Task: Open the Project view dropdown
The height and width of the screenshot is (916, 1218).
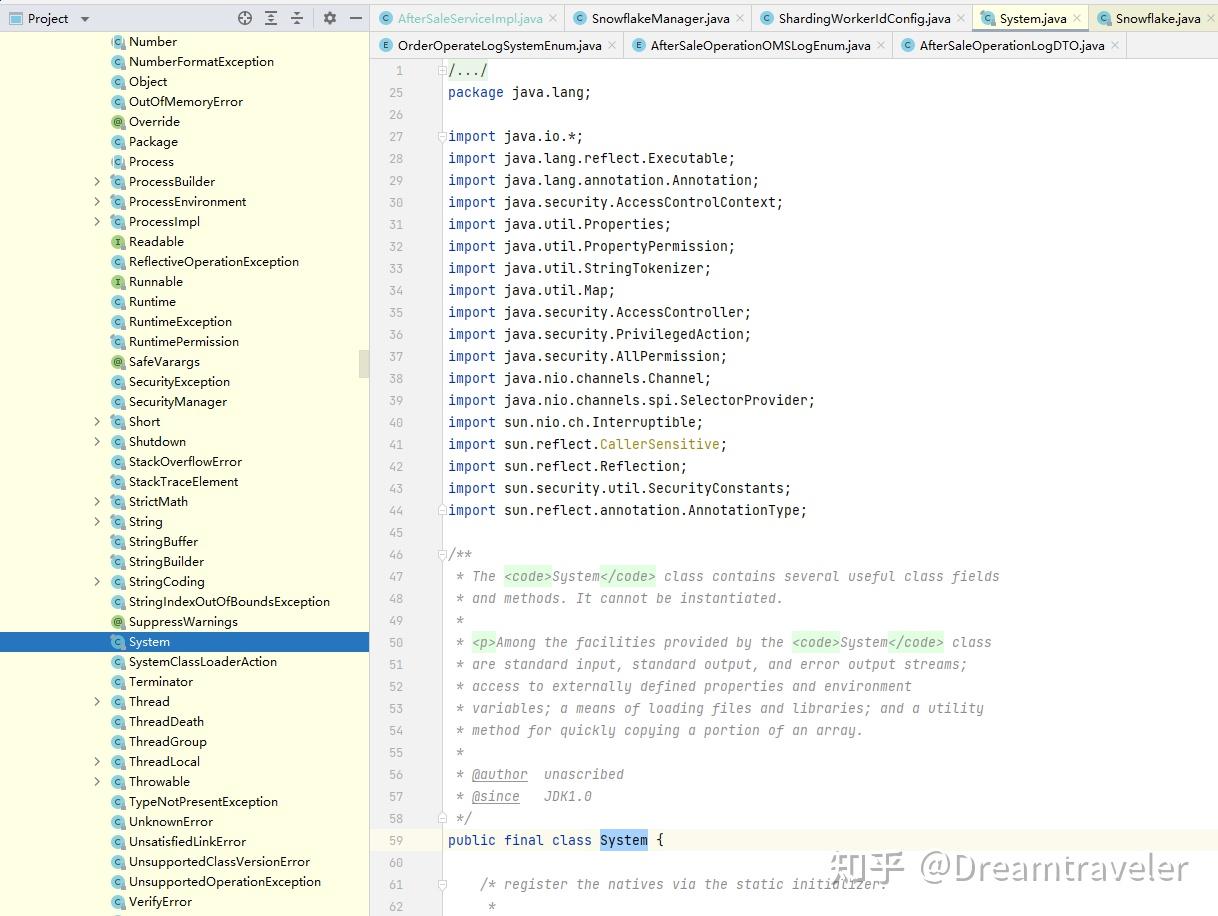Action: (x=84, y=19)
